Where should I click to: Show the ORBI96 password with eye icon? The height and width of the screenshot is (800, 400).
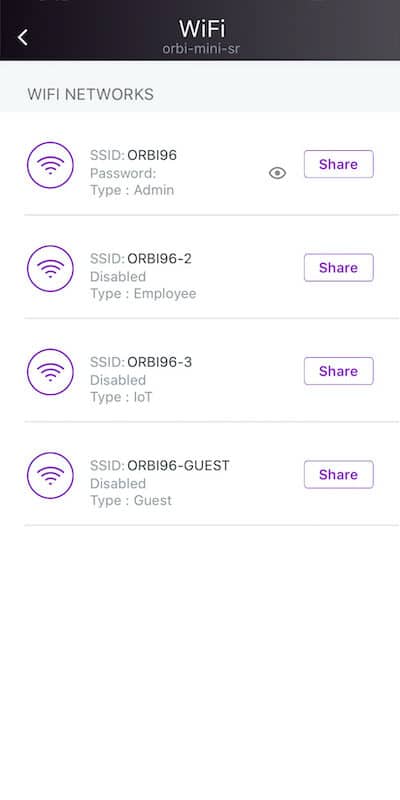point(277,173)
